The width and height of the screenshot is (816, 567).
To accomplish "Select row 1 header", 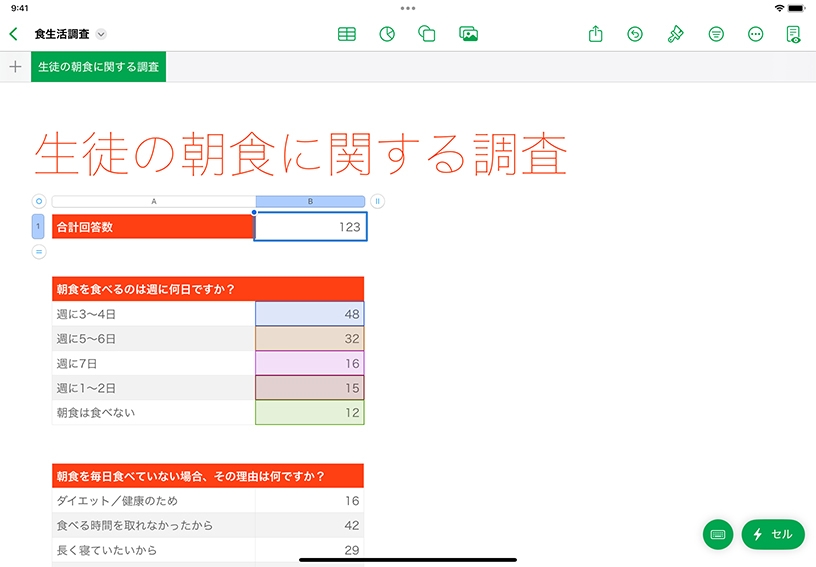I will tap(38, 226).
